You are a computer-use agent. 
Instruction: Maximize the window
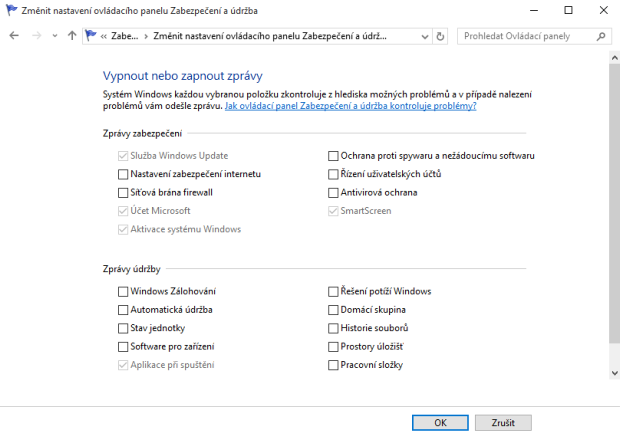click(x=568, y=10)
